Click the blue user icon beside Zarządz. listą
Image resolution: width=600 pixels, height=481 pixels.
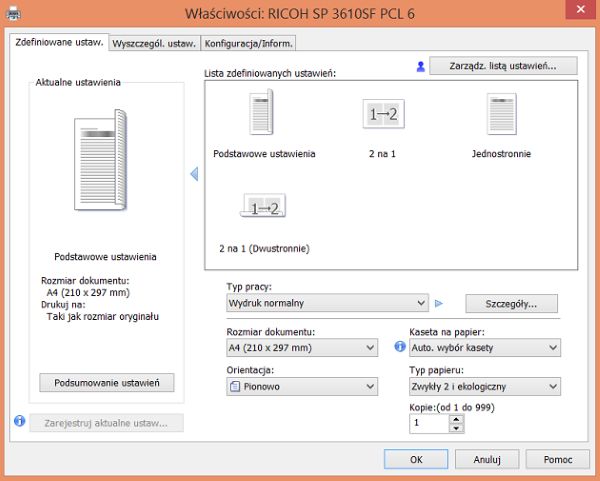421,67
